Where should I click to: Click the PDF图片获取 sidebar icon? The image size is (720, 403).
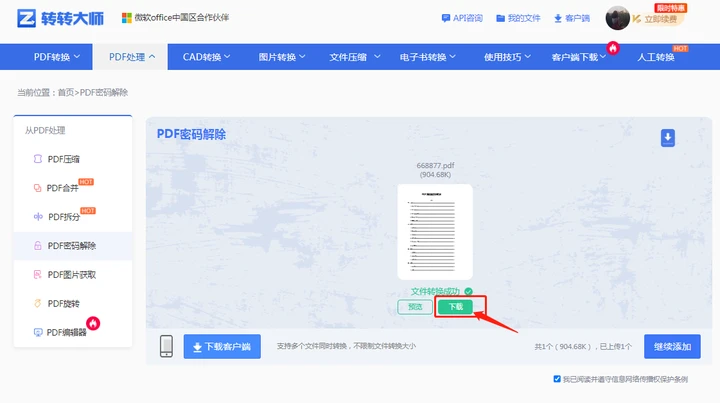point(38,274)
